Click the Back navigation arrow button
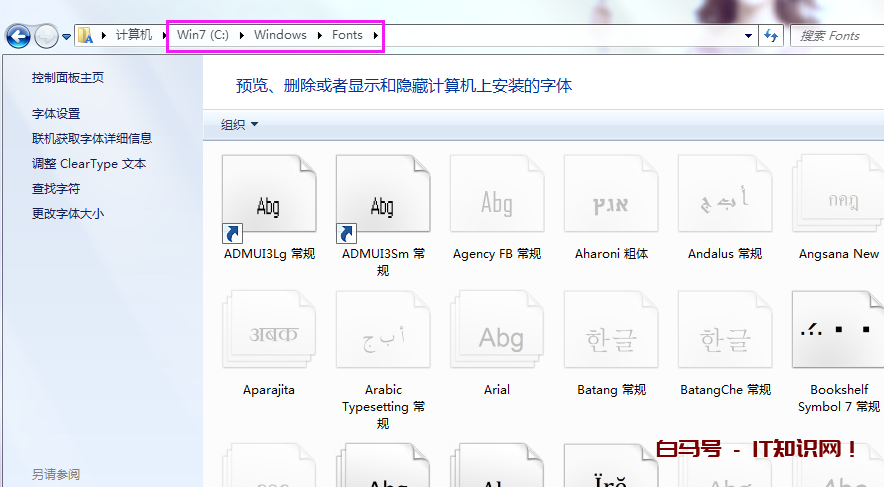 click(x=17, y=37)
